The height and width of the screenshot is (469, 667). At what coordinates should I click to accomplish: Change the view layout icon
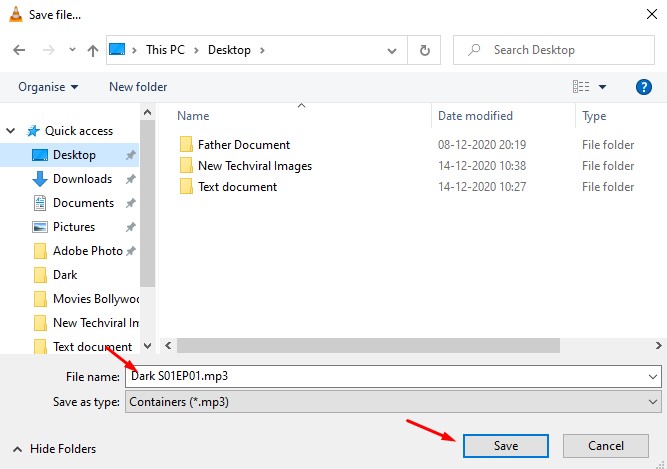point(581,87)
